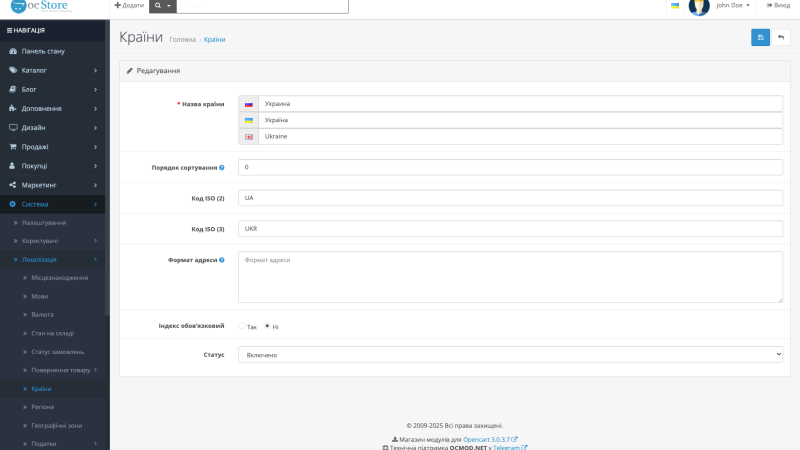Click the British flag beside Ukraine field
800x450 pixels.
(248, 137)
